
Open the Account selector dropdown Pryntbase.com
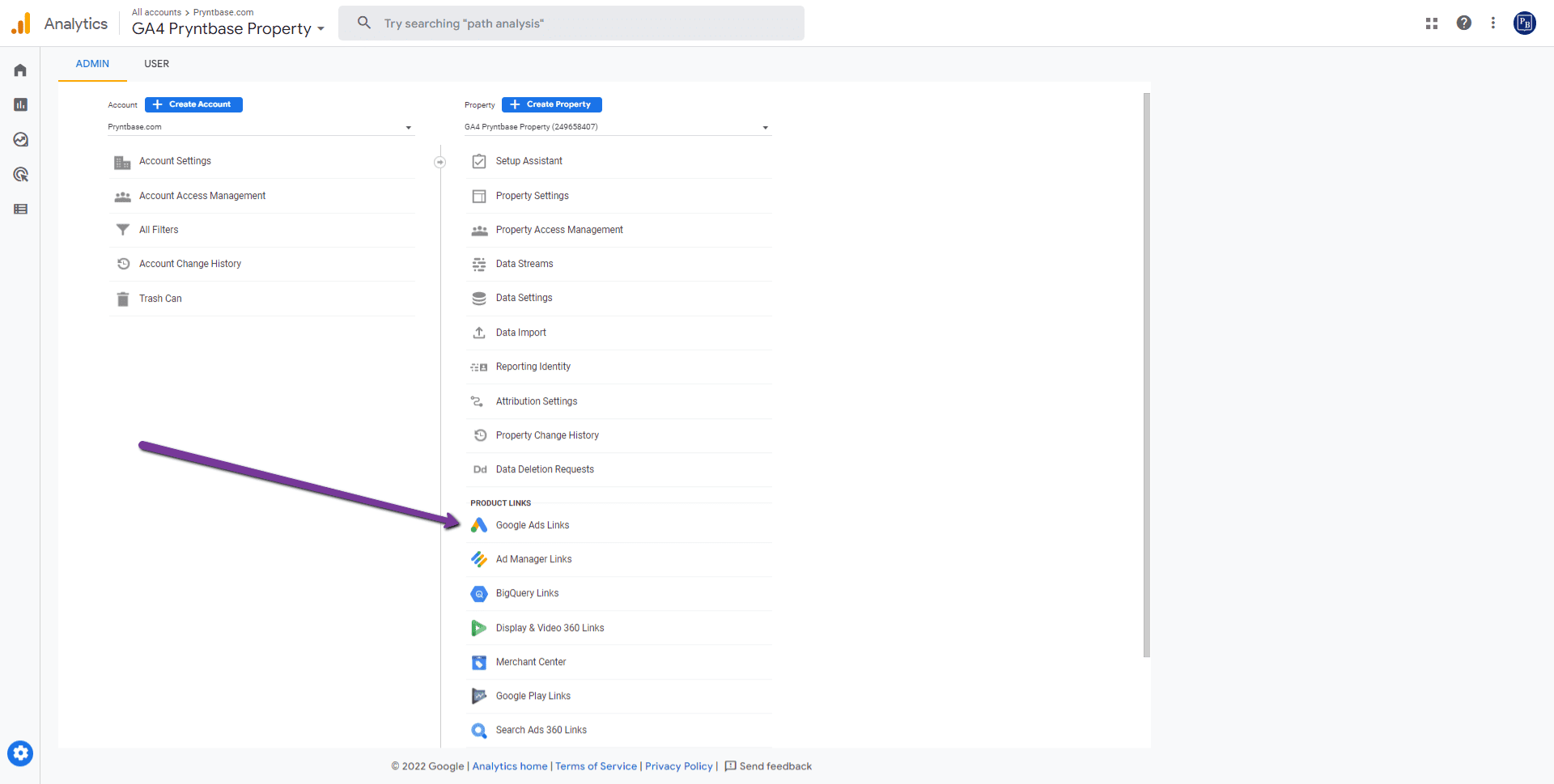click(x=261, y=127)
